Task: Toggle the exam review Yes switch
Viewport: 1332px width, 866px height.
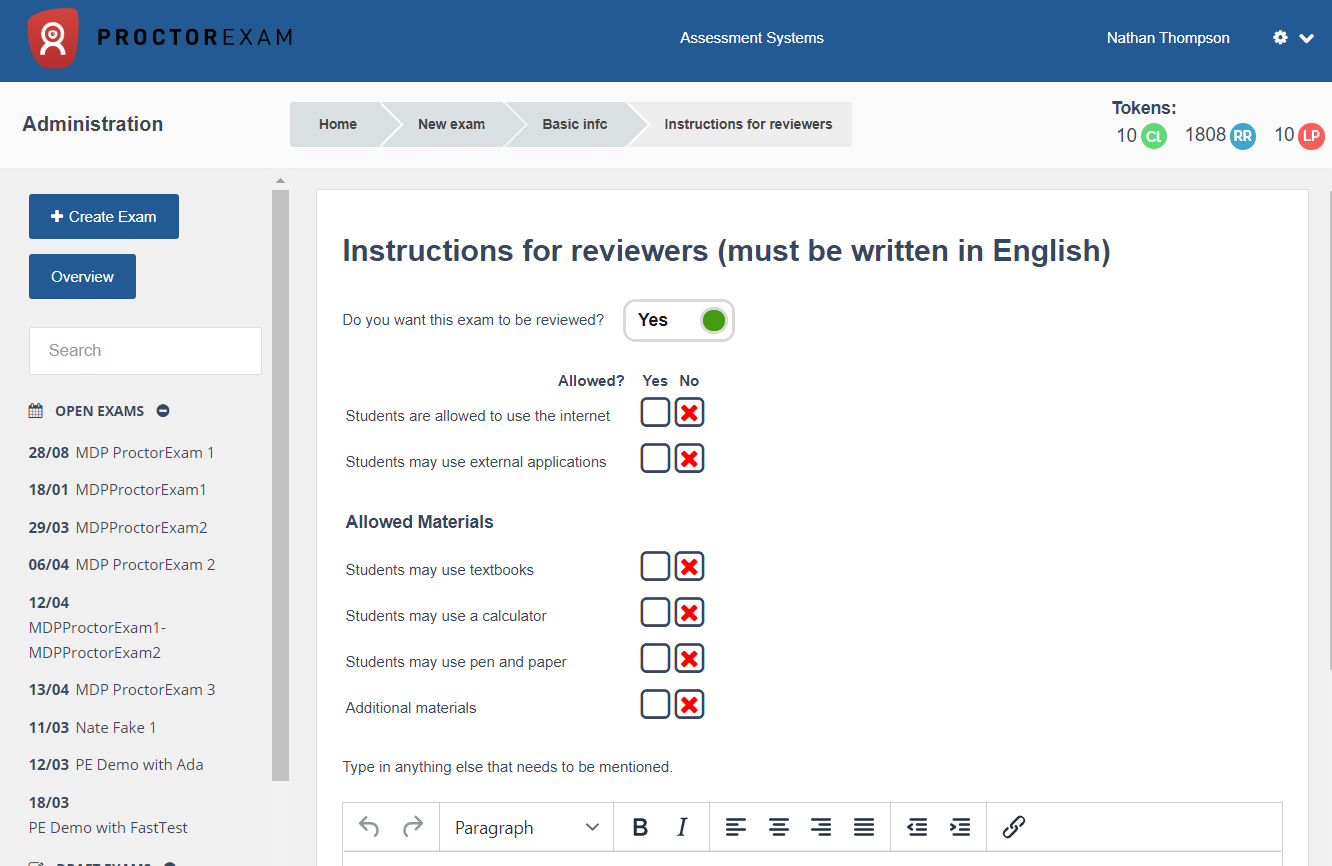Action: (679, 320)
